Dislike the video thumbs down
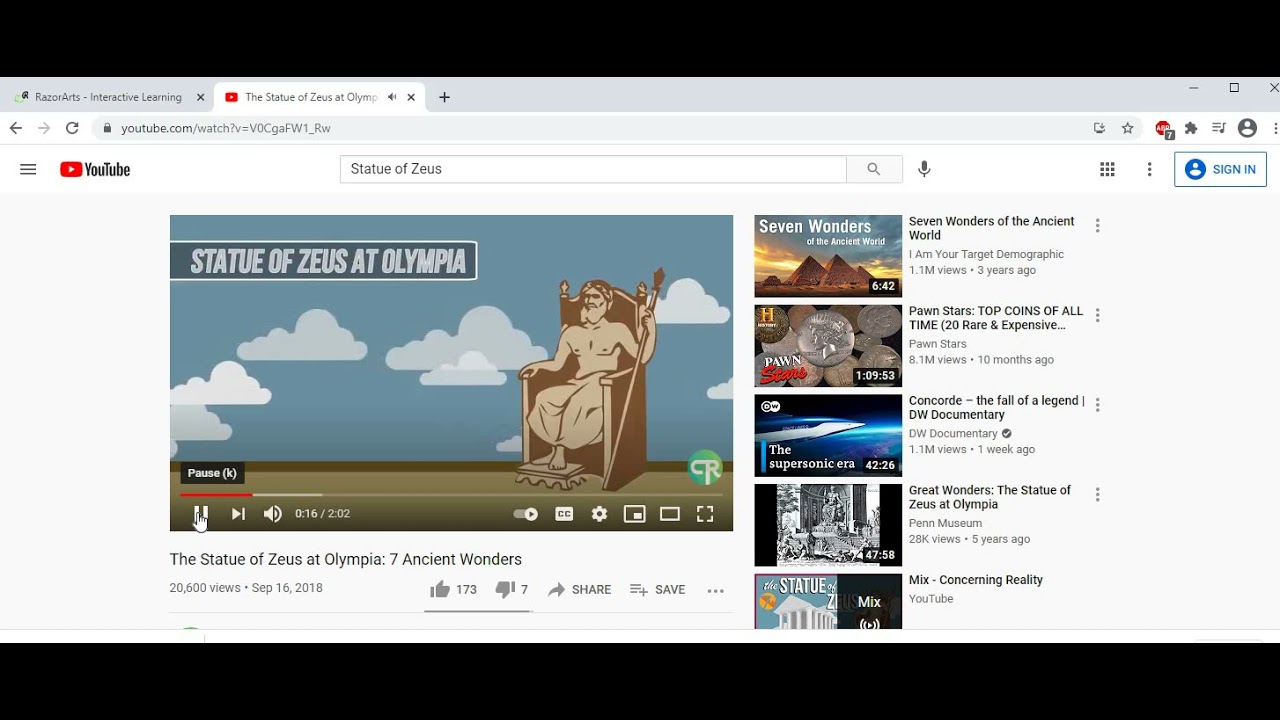 [x=511, y=590]
